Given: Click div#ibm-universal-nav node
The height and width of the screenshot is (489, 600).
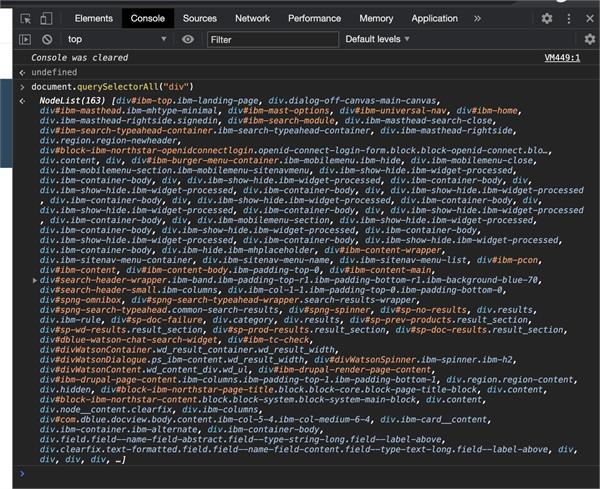Looking at the screenshot, I should 393,111.
